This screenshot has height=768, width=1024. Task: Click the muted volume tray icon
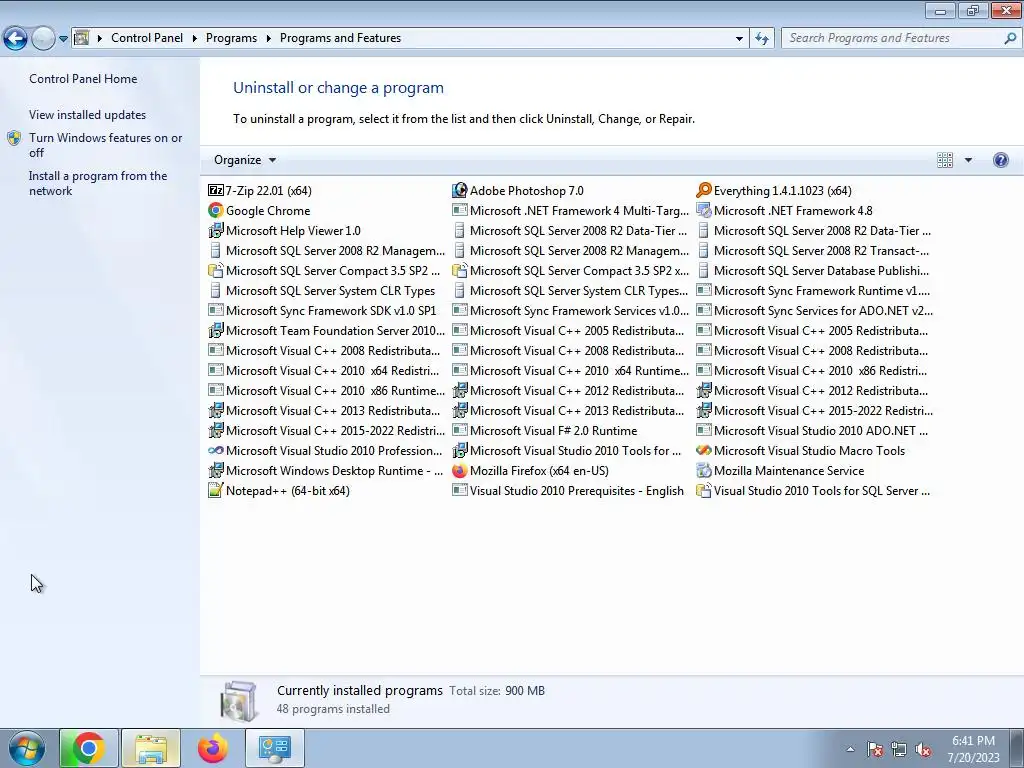(923, 750)
